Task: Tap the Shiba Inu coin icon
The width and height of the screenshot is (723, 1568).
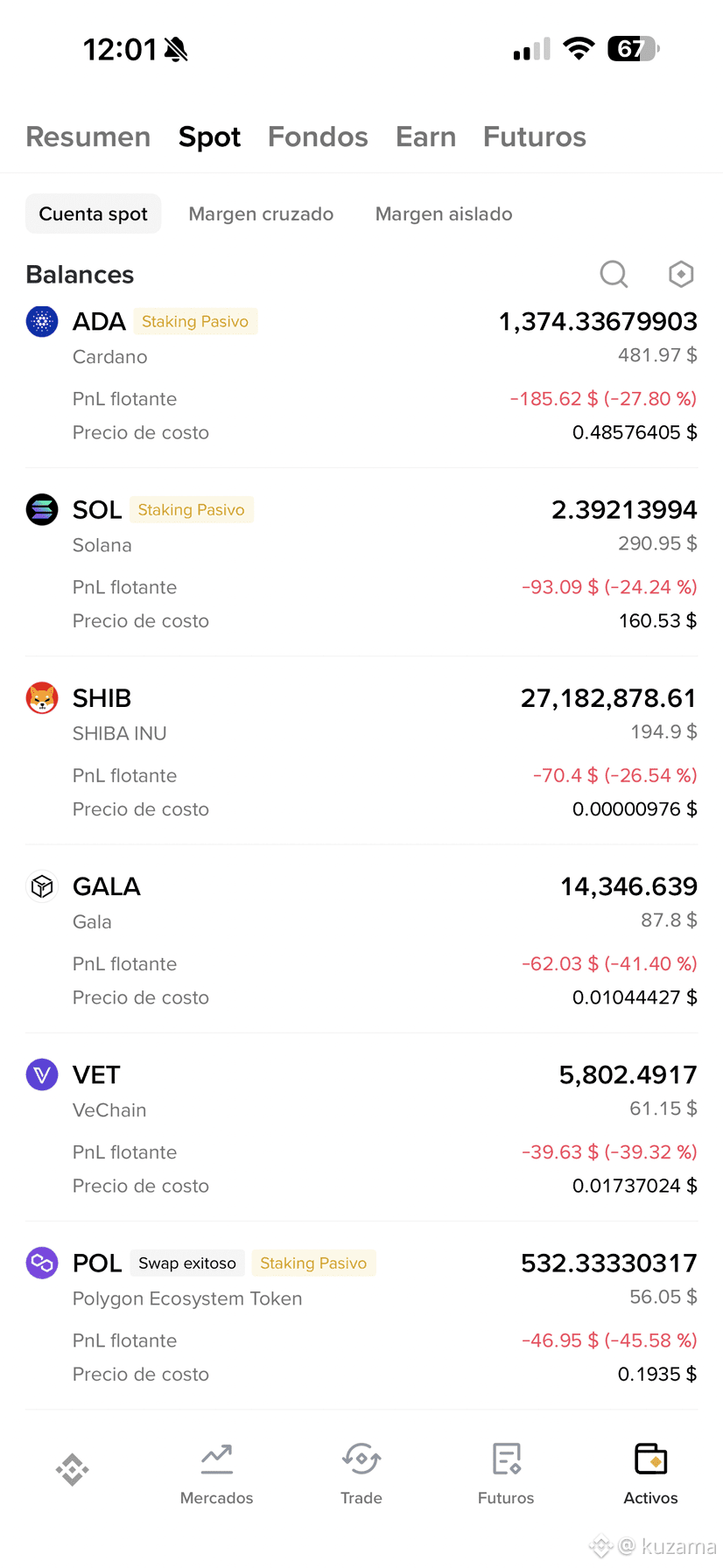Action: coord(42,698)
